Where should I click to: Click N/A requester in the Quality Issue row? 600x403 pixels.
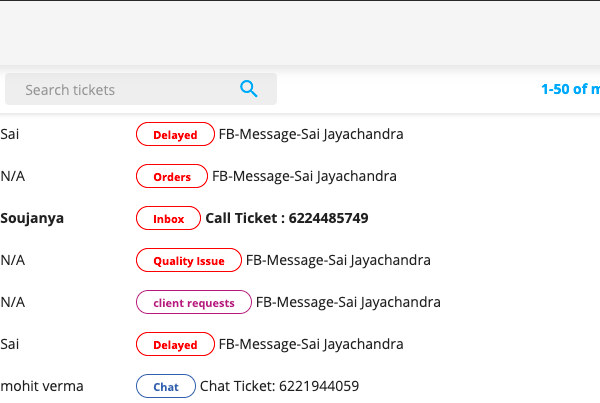(13, 260)
